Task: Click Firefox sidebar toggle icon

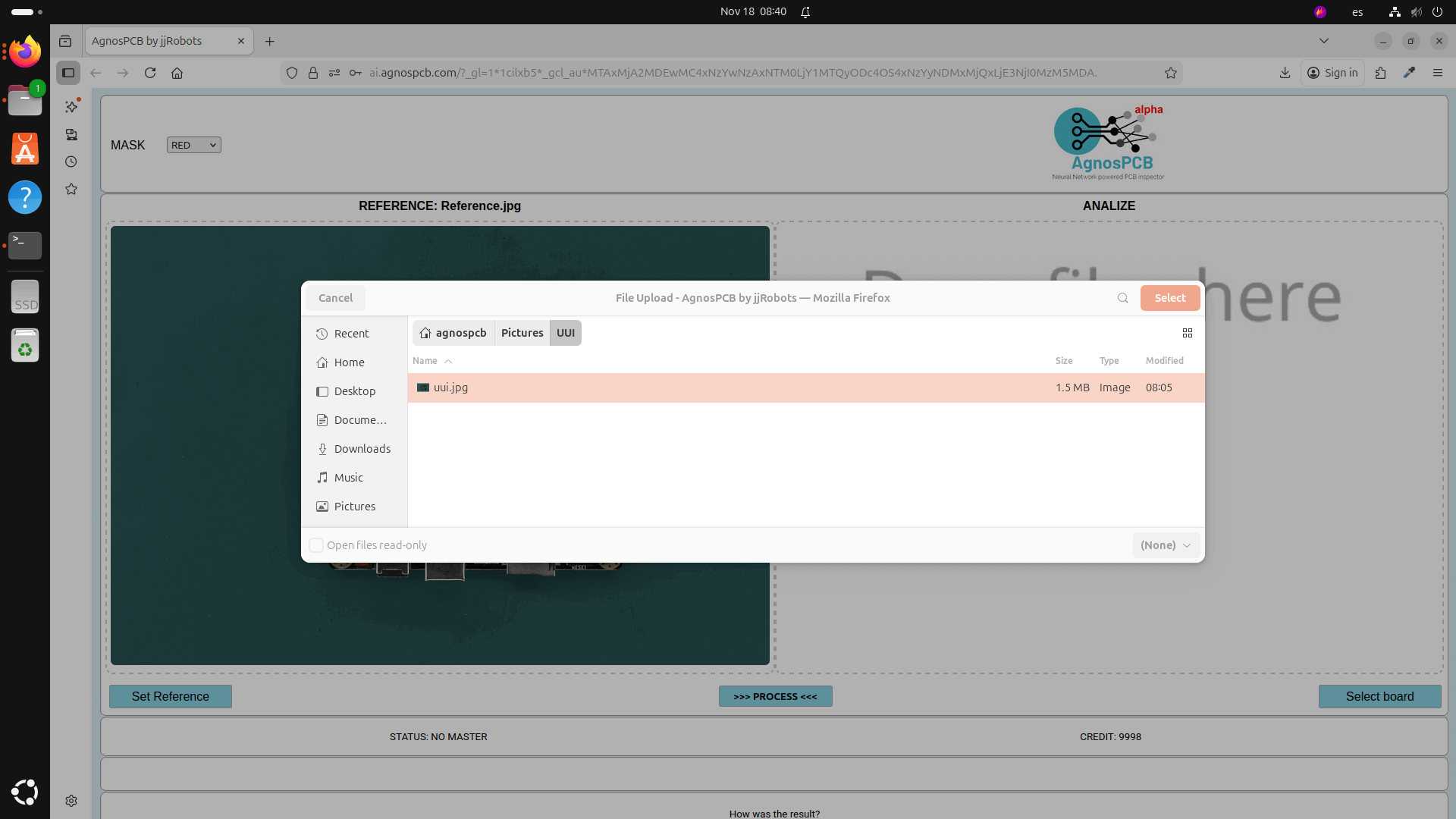Action: point(68,73)
